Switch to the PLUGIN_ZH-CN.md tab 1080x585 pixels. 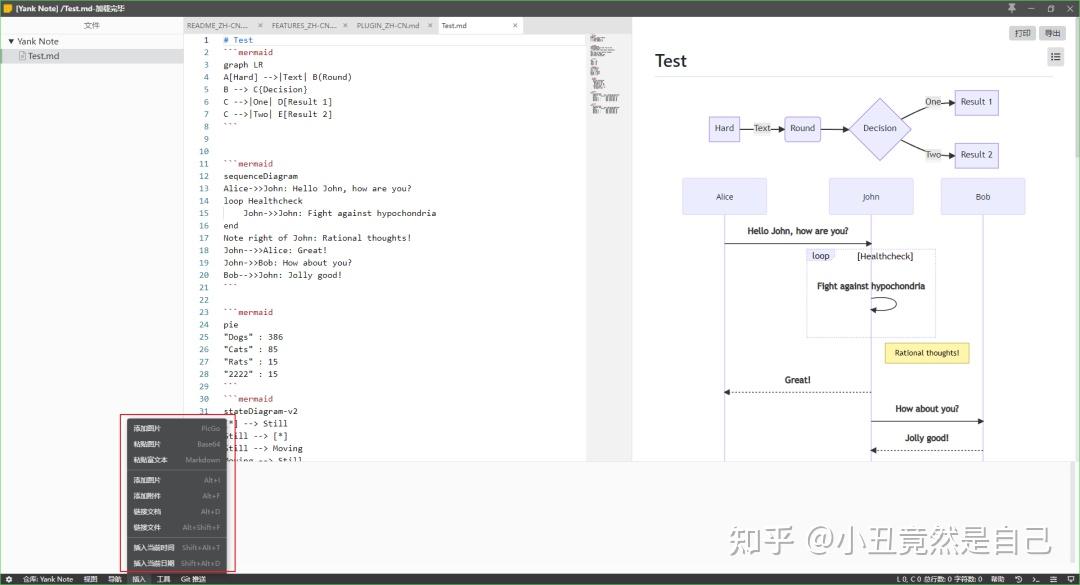[x=388, y=25]
